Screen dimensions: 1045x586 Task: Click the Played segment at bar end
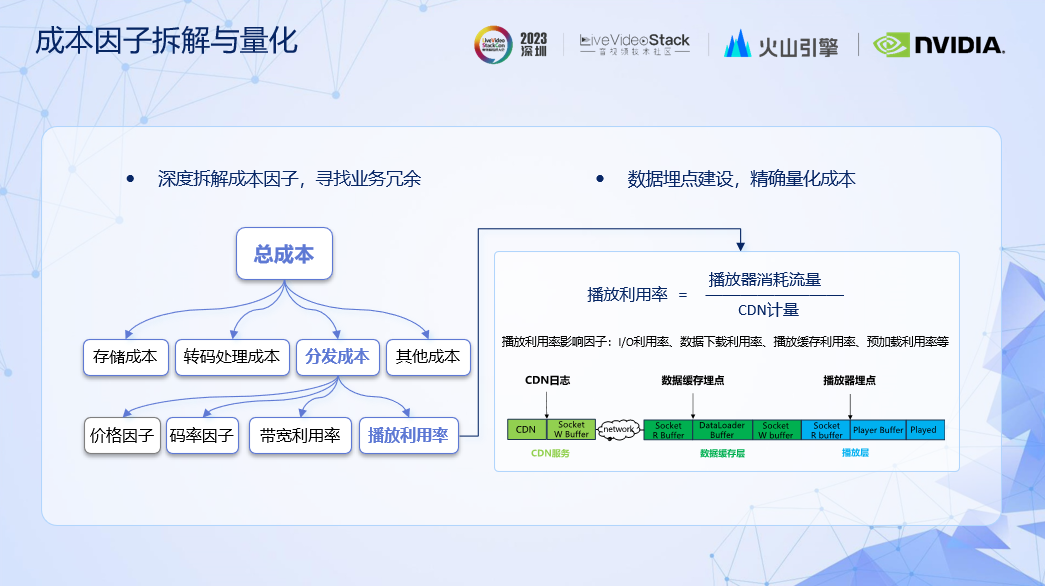coord(923,430)
